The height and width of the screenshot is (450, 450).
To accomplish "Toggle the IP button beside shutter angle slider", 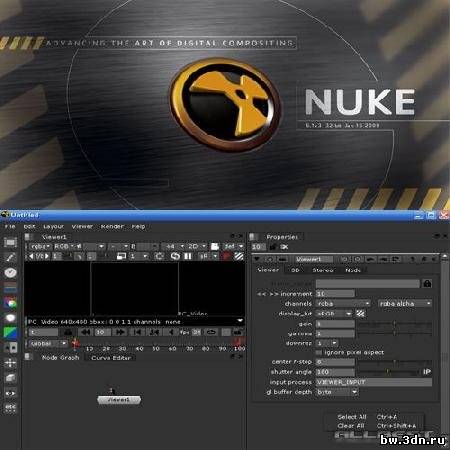I will pyautogui.click(x=427, y=372).
